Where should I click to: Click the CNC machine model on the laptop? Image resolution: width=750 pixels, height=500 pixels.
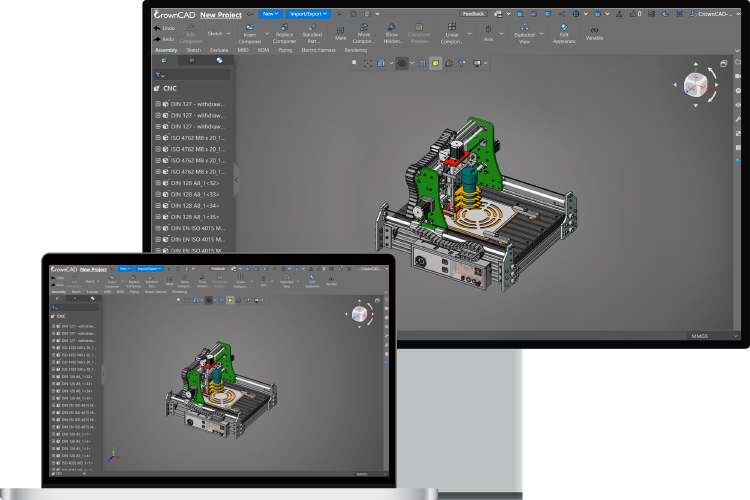(x=221, y=389)
